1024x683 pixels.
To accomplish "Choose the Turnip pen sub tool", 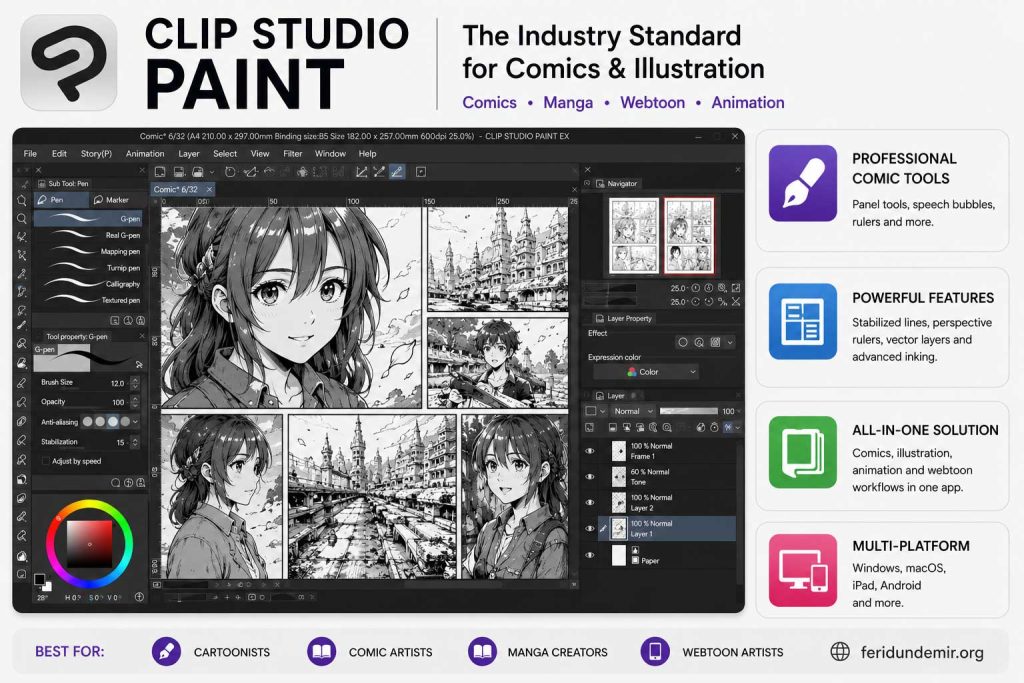I will (x=88, y=268).
